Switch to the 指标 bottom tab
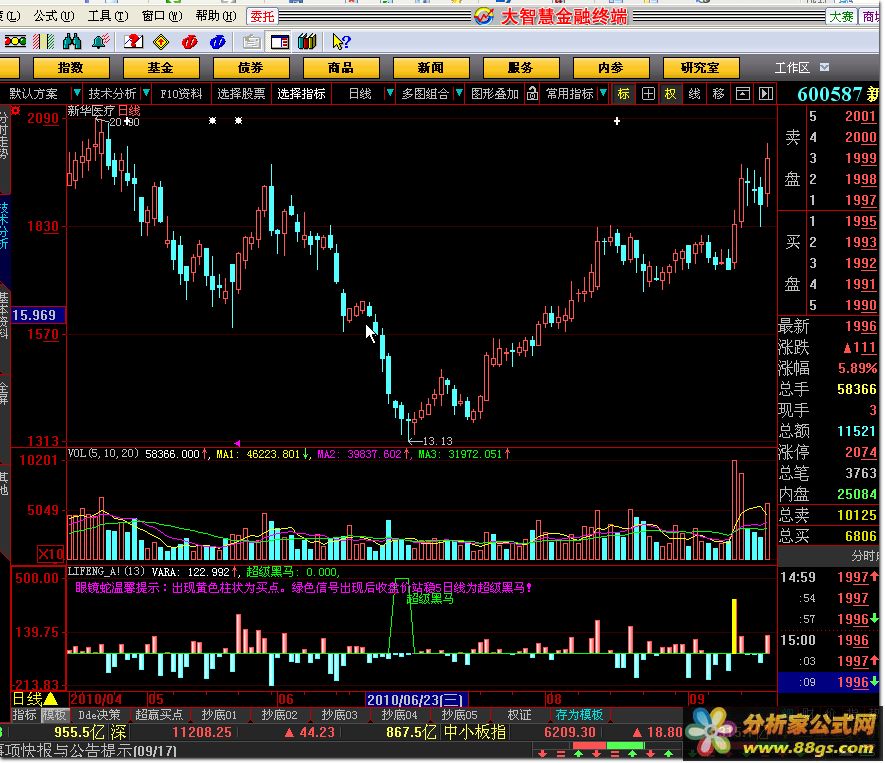The height and width of the screenshot is (763, 885). tap(24, 715)
